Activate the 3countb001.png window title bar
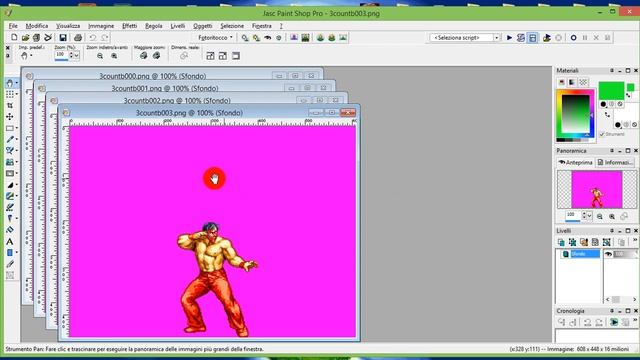 coord(164,88)
